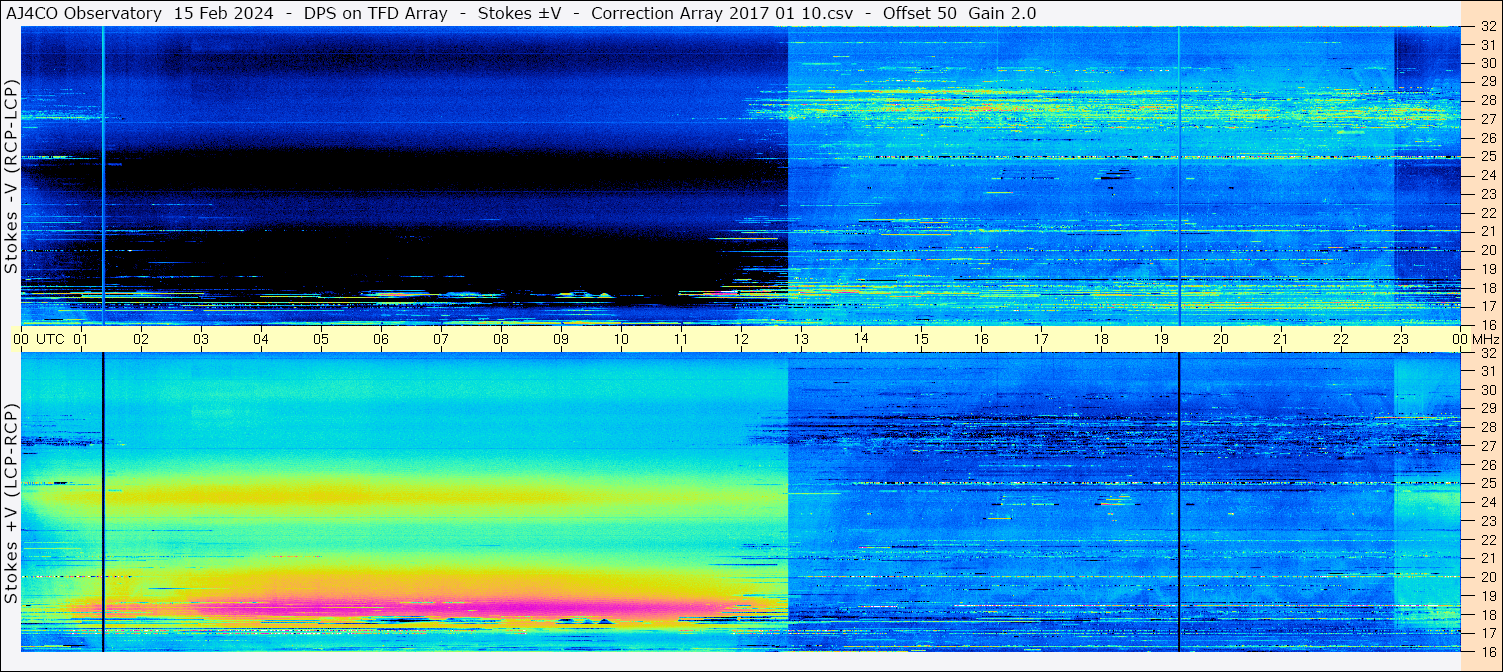The image size is (1503, 672).
Task: Select hour "22" on the UTC time axis
Action: pyautogui.click(x=1341, y=339)
